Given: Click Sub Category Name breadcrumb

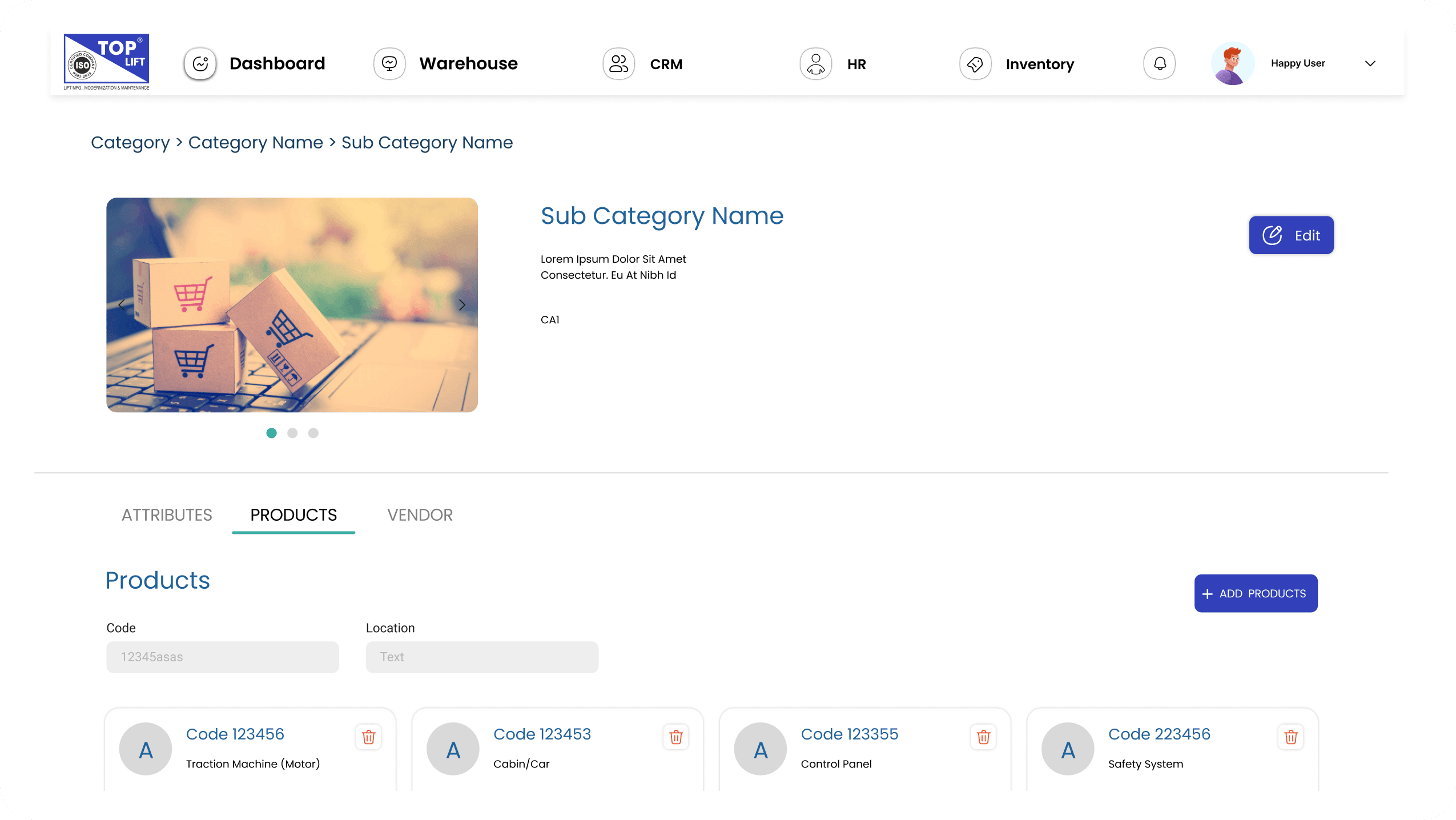Looking at the screenshot, I should click(x=427, y=142).
